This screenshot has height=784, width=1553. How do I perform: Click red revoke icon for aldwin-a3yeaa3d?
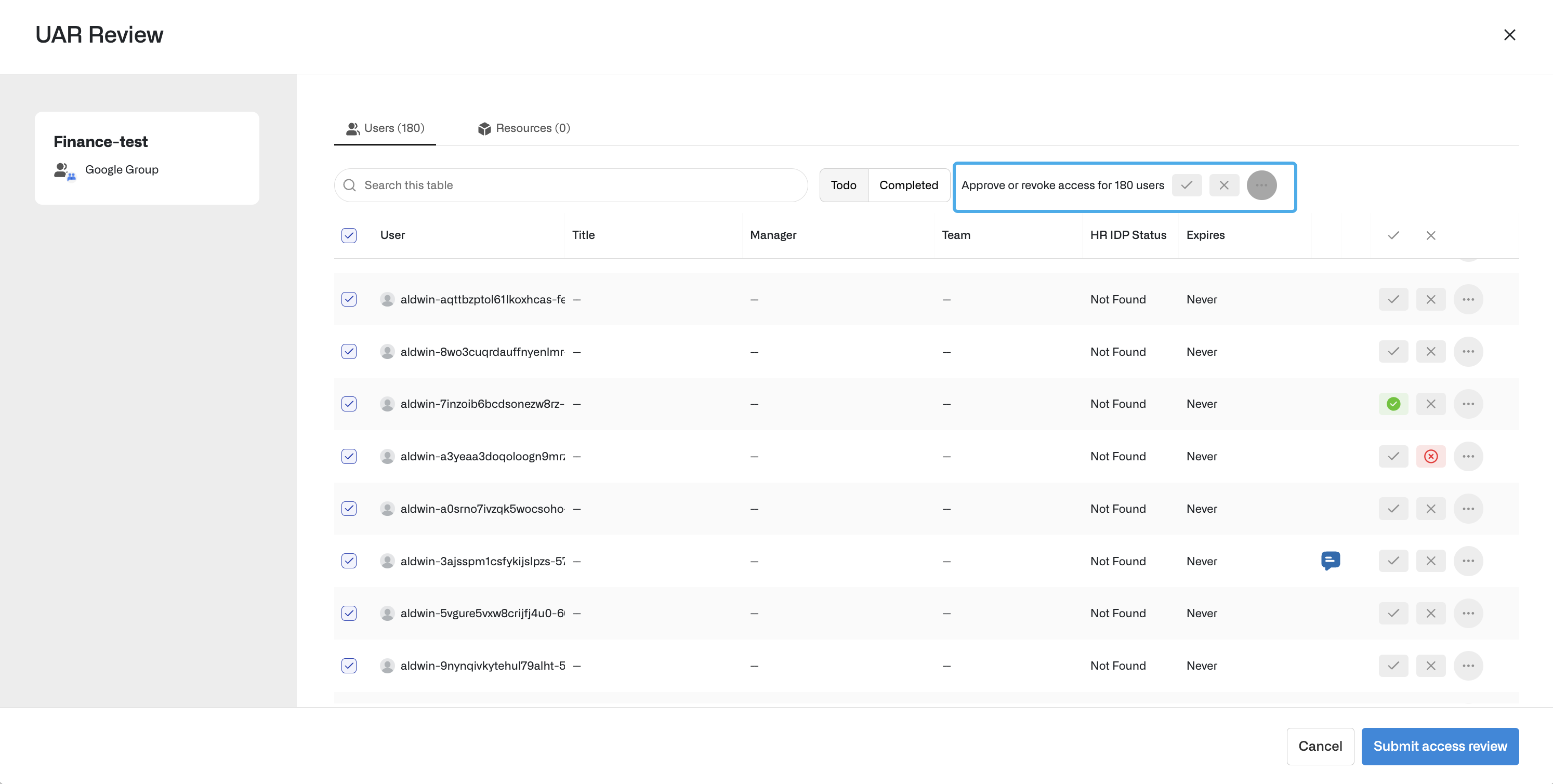click(x=1430, y=456)
